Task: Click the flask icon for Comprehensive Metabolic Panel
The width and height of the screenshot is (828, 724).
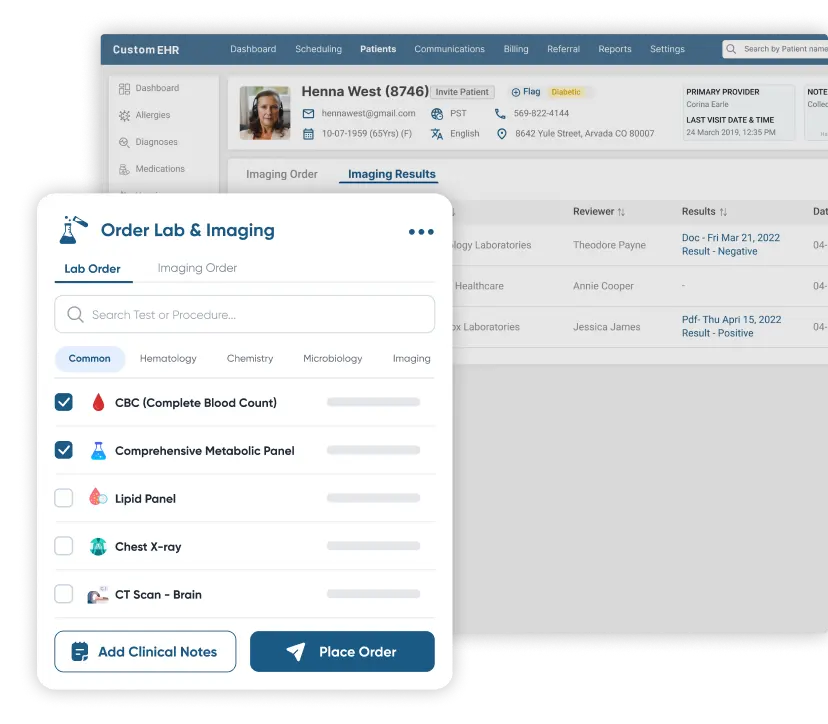Action: pyautogui.click(x=98, y=450)
